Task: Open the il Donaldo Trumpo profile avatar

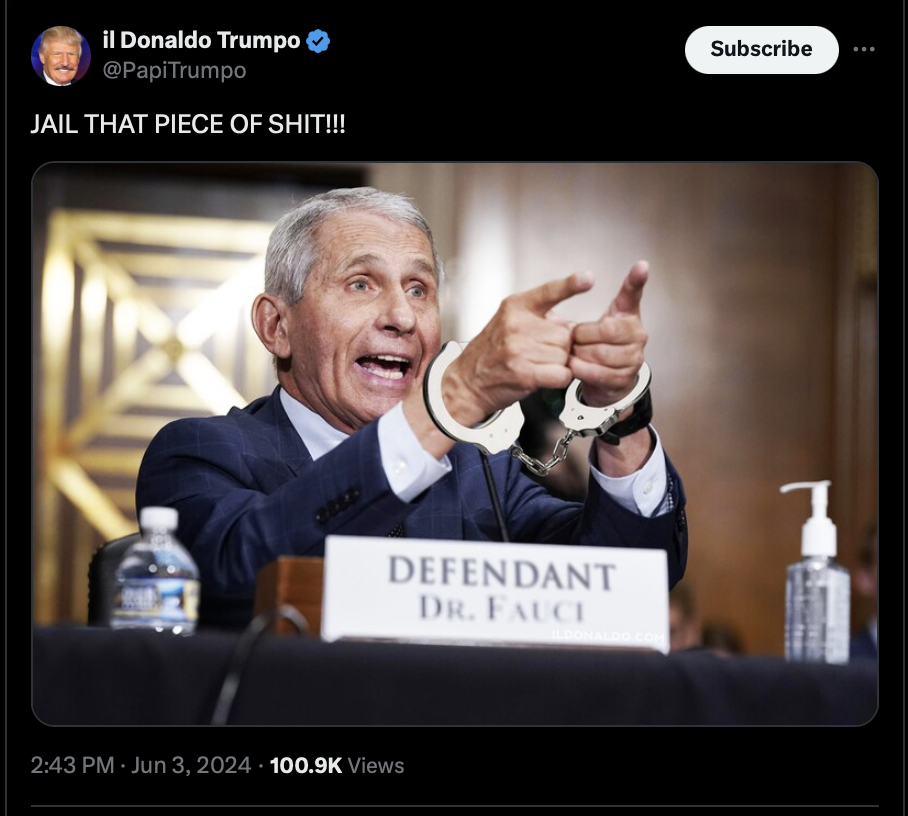Action: click(x=60, y=56)
